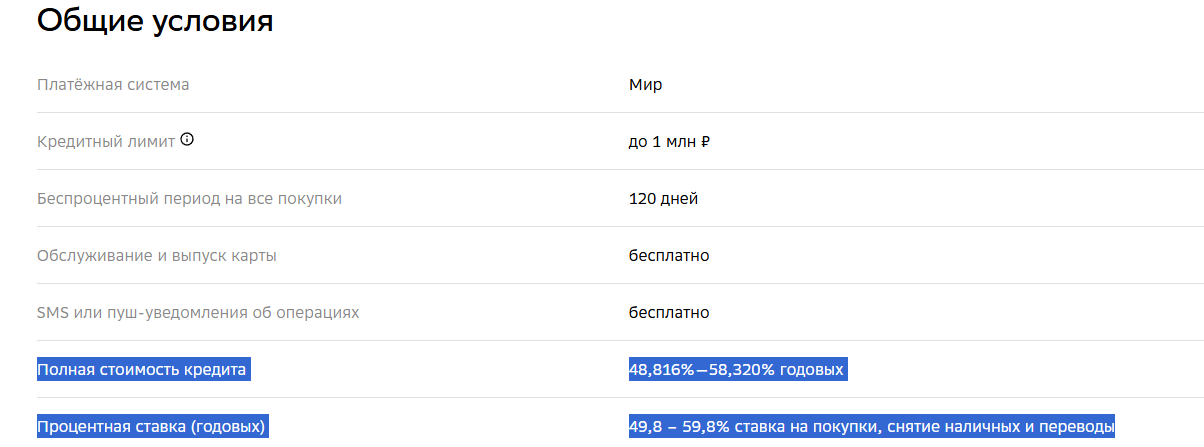Click the до 1 млн ₽ value
The width and height of the screenshot is (1204, 447).
coord(669,142)
